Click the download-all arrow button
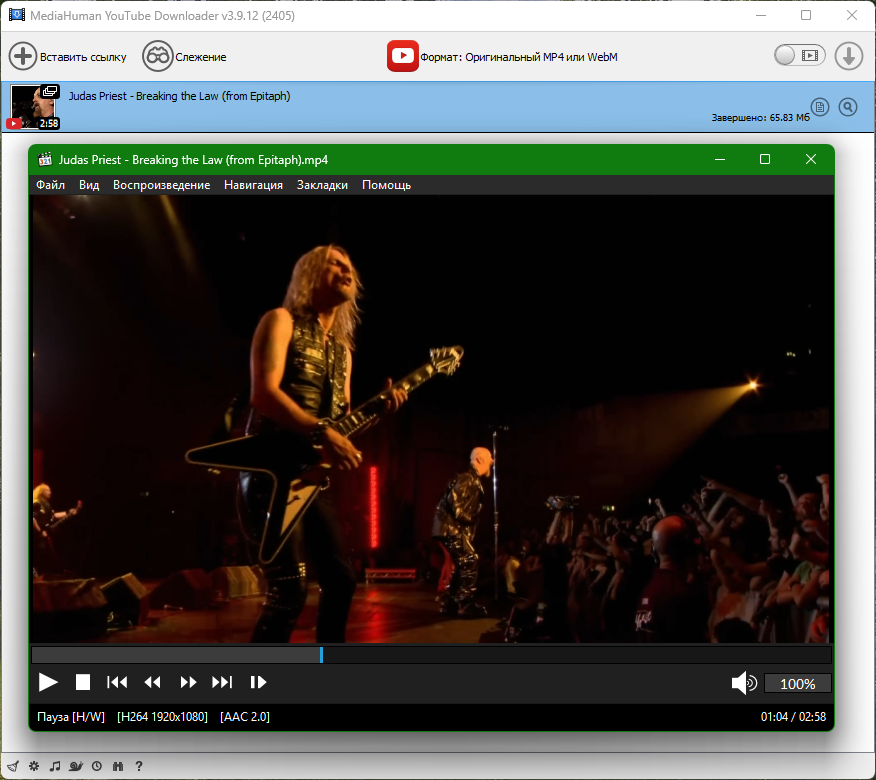 (849, 56)
